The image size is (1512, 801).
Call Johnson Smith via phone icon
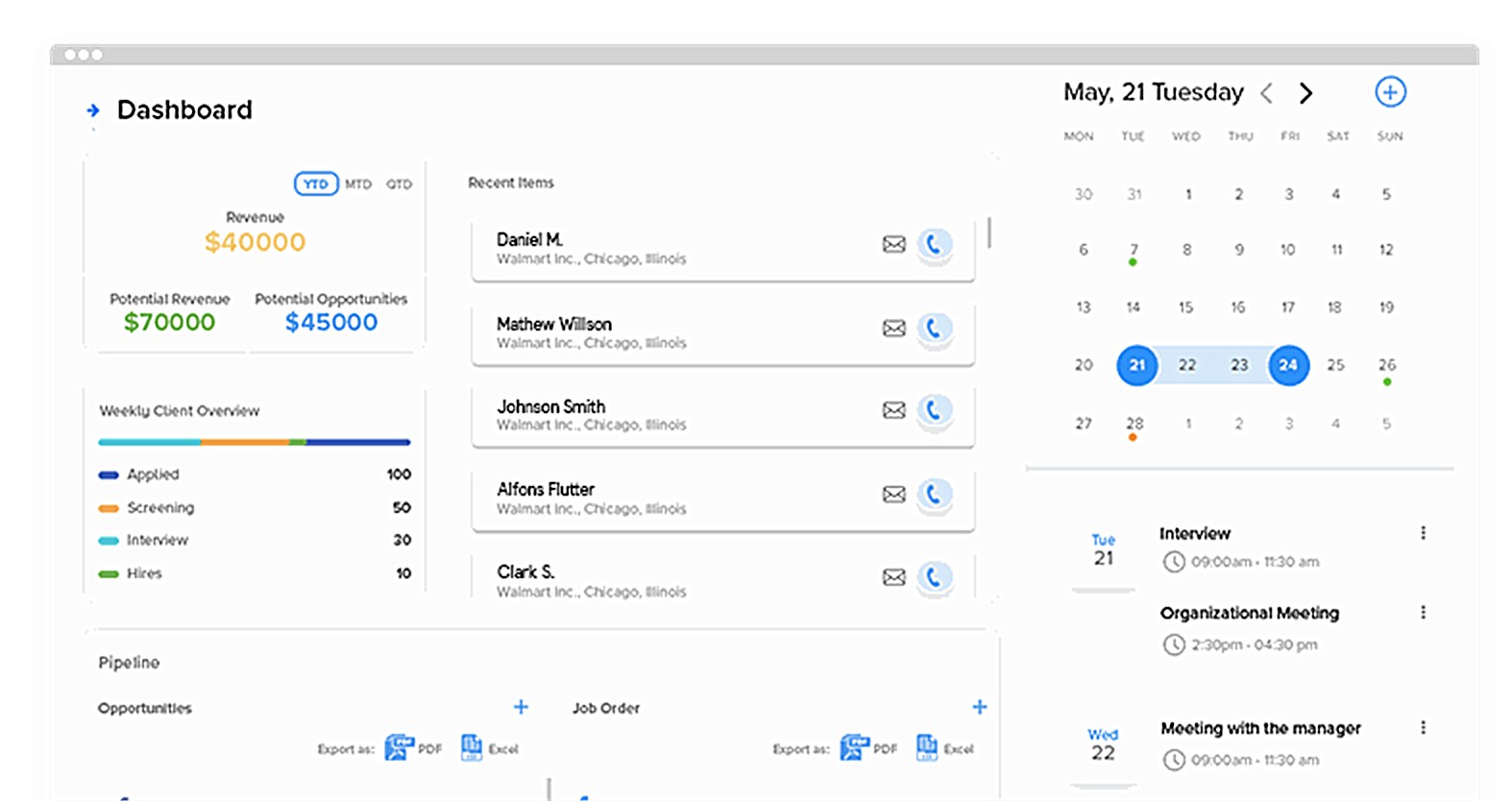pos(934,410)
